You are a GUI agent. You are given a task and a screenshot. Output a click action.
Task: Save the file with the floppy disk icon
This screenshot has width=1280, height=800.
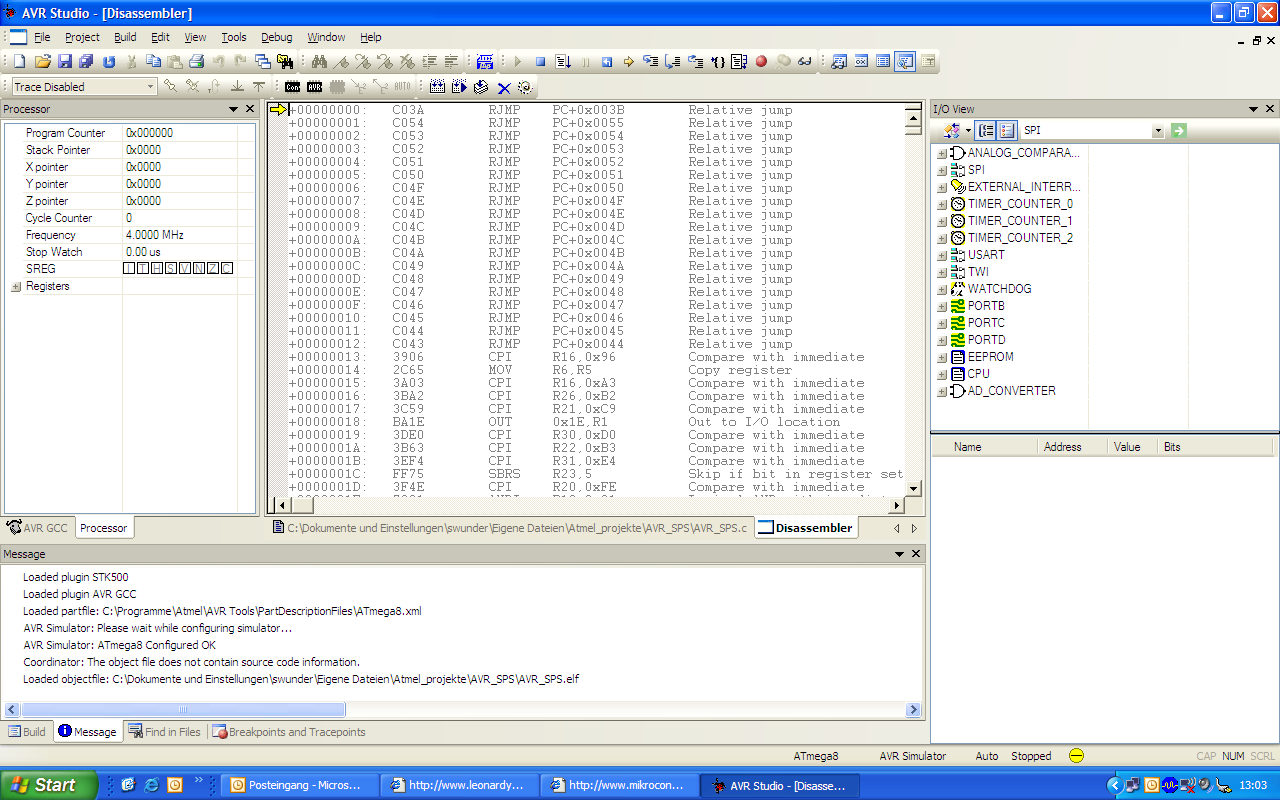coord(65,61)
